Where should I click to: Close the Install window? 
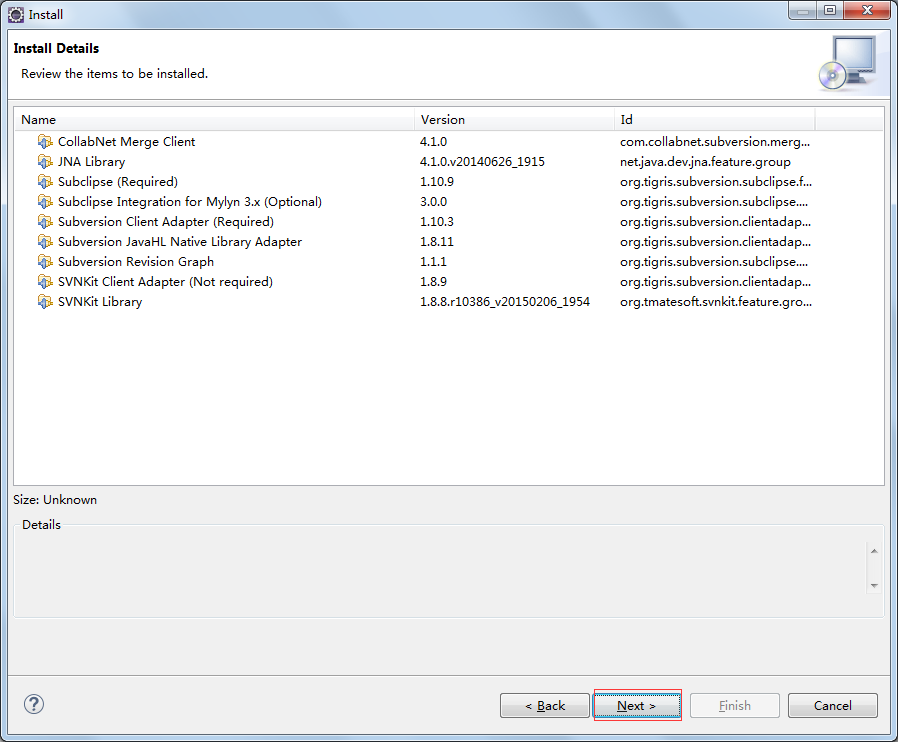(867, 11)
